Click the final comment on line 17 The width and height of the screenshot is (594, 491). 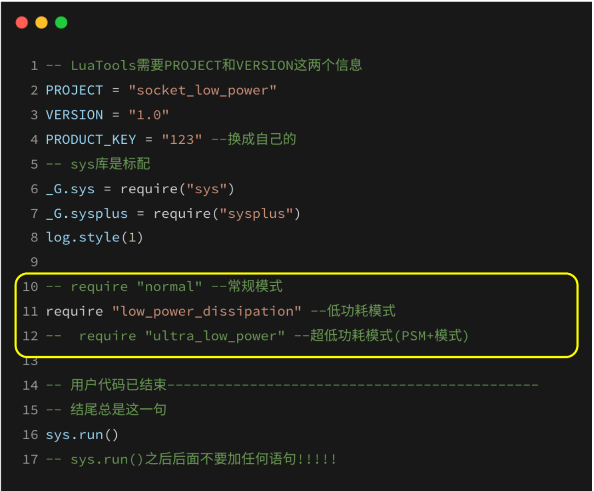[x=191, y=459]
